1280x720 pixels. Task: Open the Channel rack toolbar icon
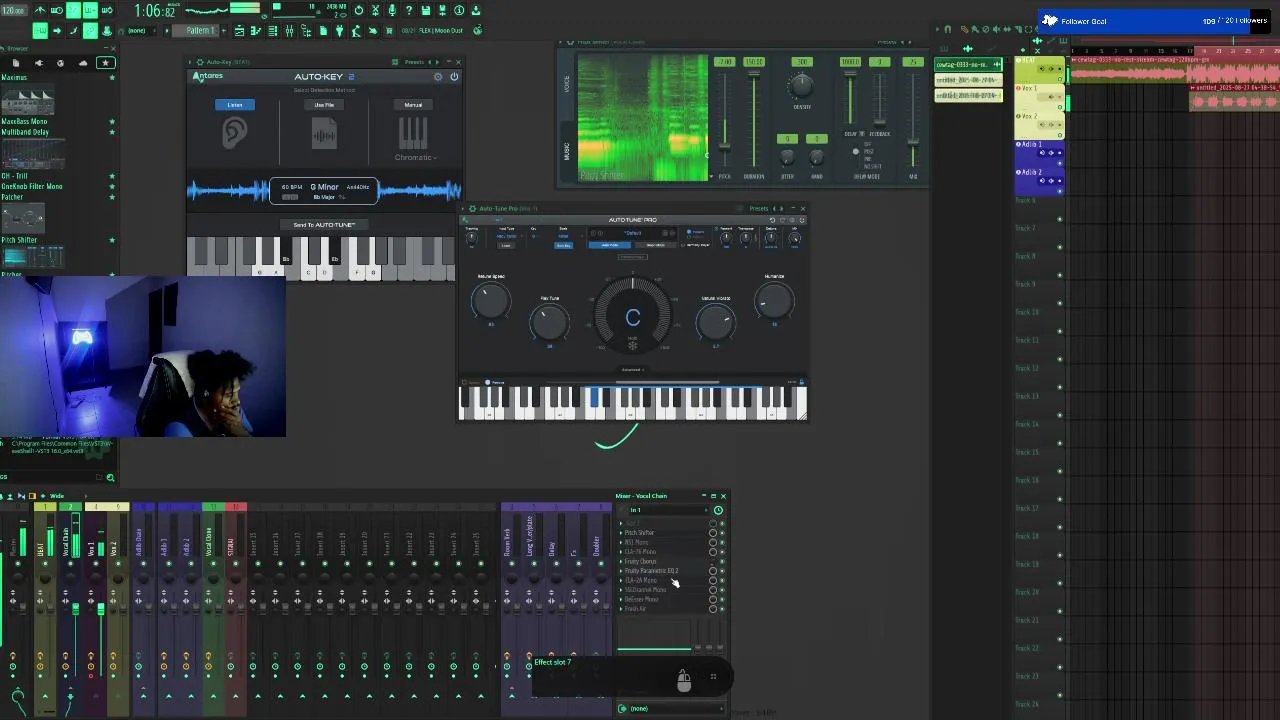click(x=273, y=30)
